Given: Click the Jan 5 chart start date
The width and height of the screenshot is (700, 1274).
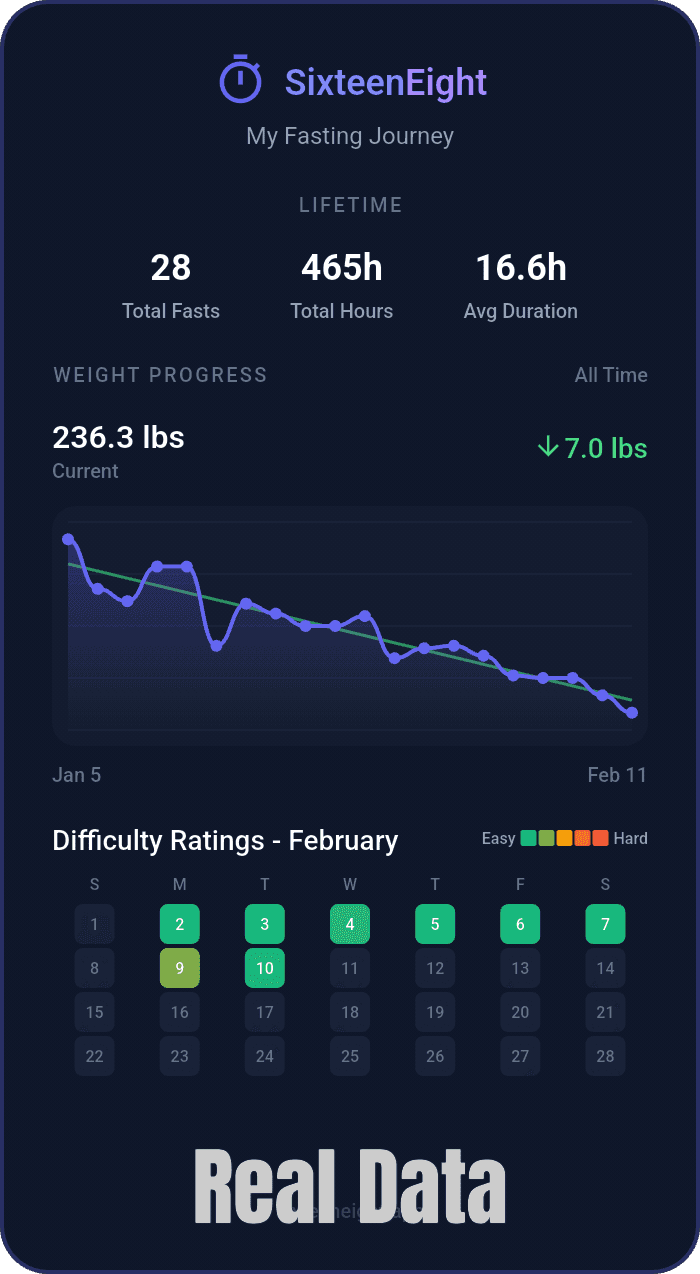Looking at the screenshot, I should pyautogui.click(x=76, y=775).
